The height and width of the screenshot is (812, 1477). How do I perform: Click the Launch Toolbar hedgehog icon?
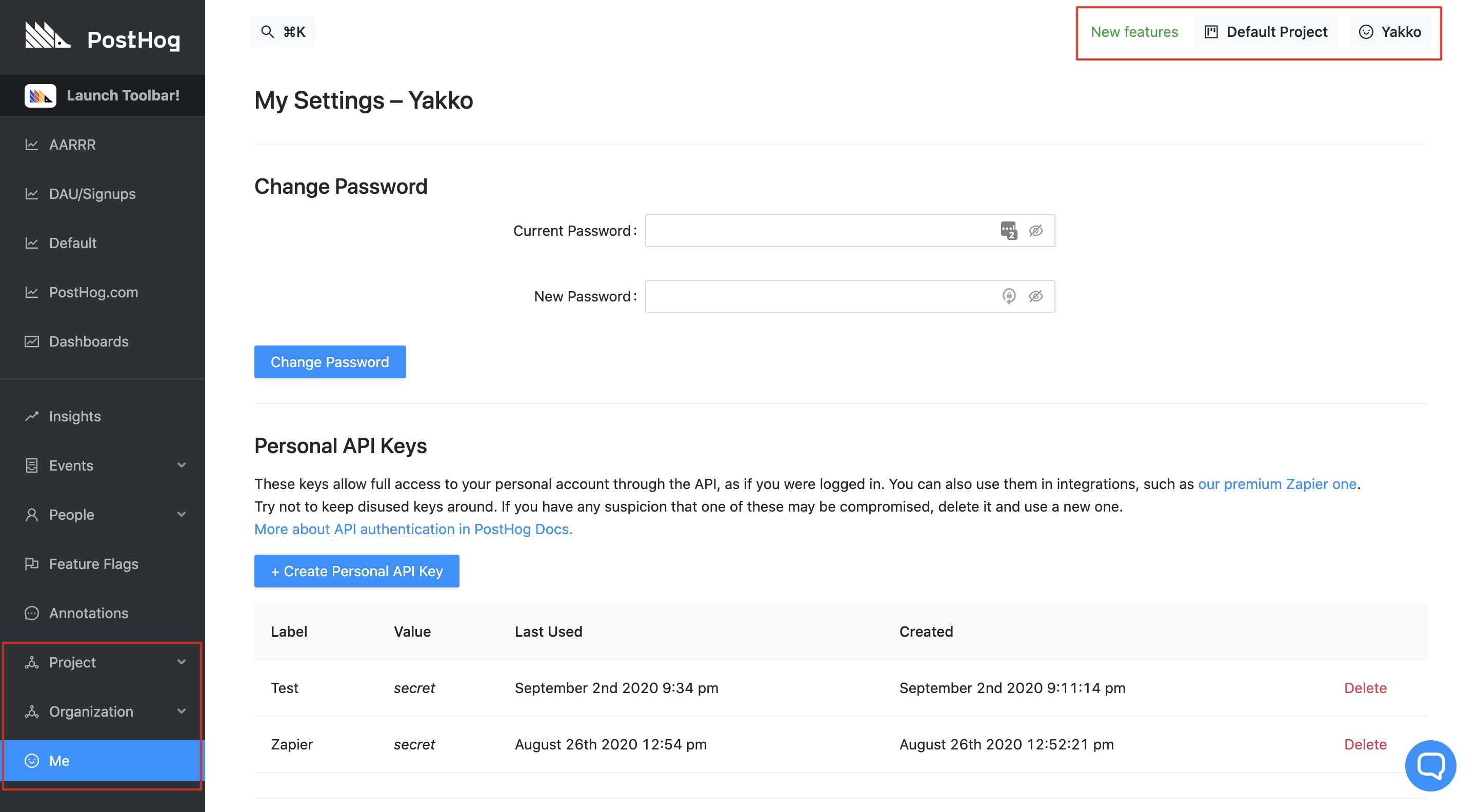40,96
